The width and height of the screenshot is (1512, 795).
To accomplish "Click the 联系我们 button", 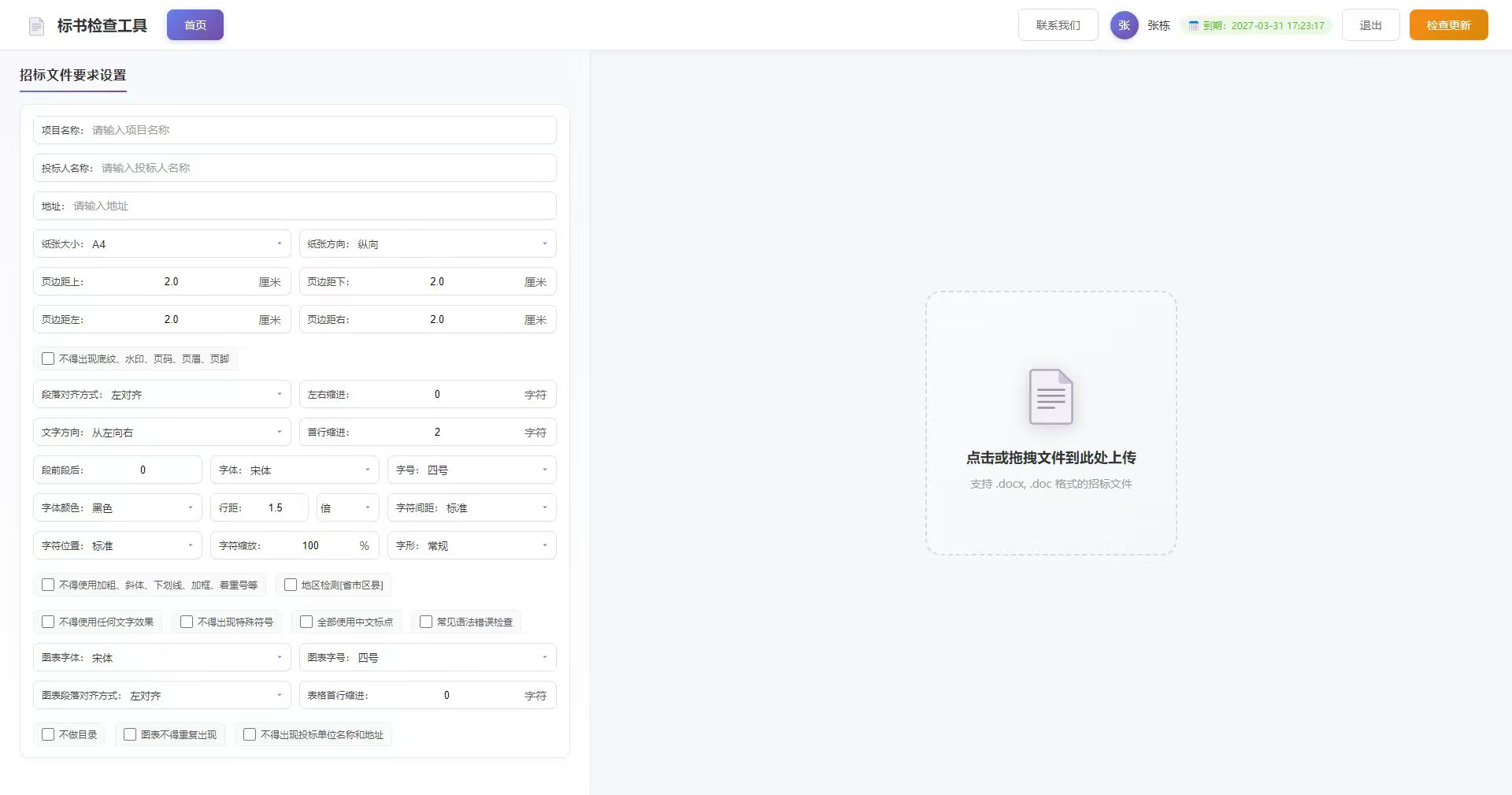I will (x=1058, y=25).
